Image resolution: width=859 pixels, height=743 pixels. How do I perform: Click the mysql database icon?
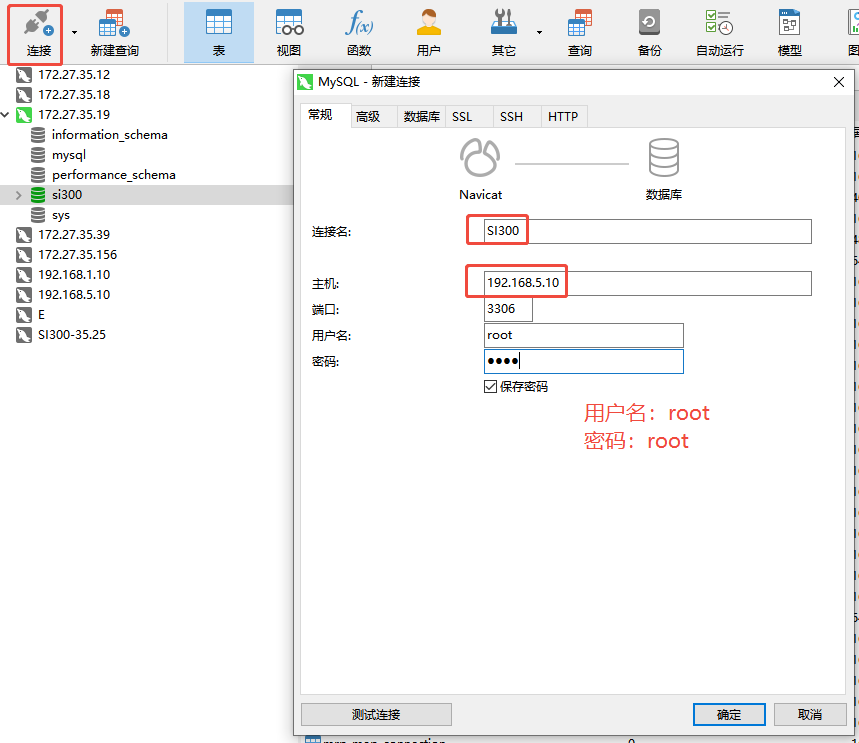coord(38,155)
